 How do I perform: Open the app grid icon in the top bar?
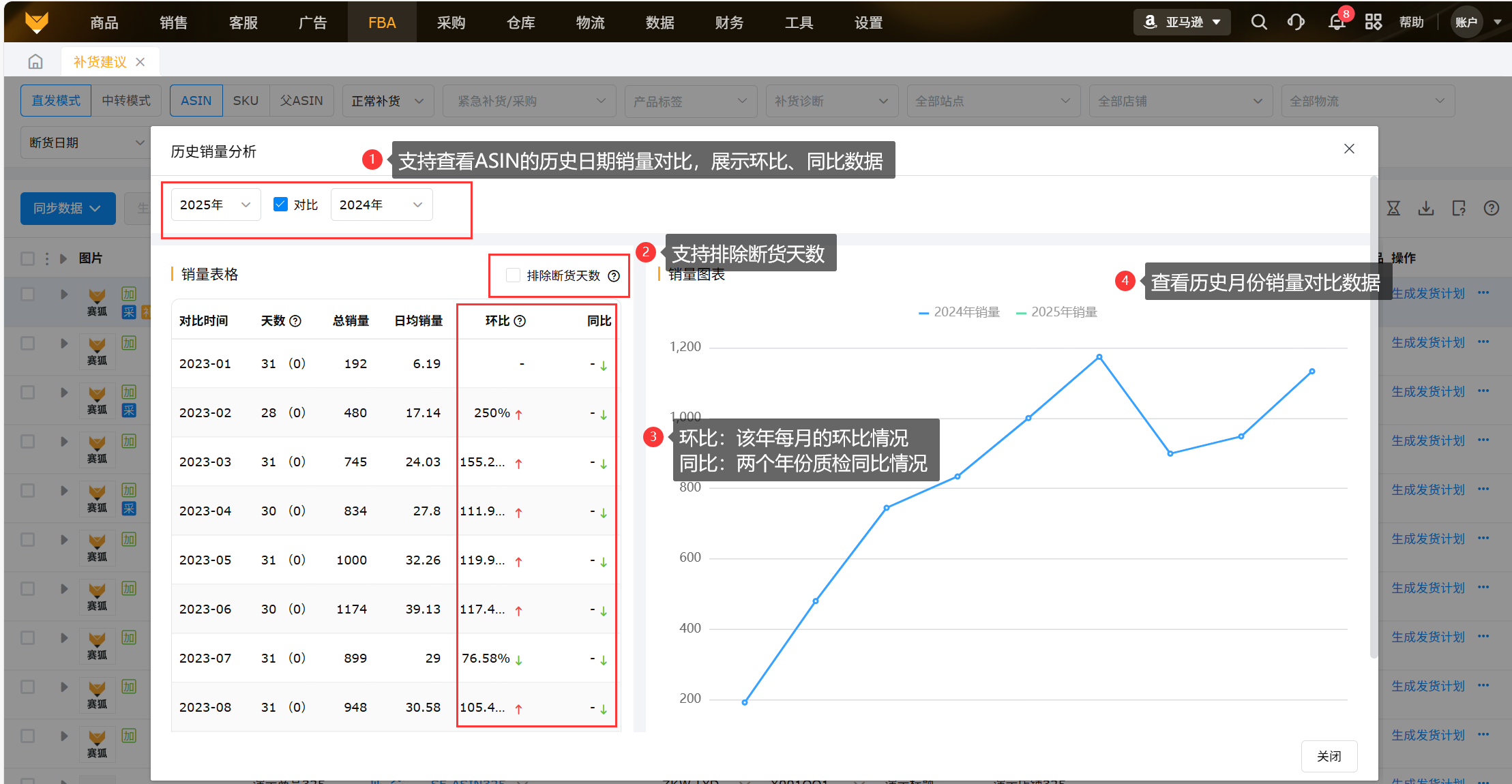coord(1374,22)
